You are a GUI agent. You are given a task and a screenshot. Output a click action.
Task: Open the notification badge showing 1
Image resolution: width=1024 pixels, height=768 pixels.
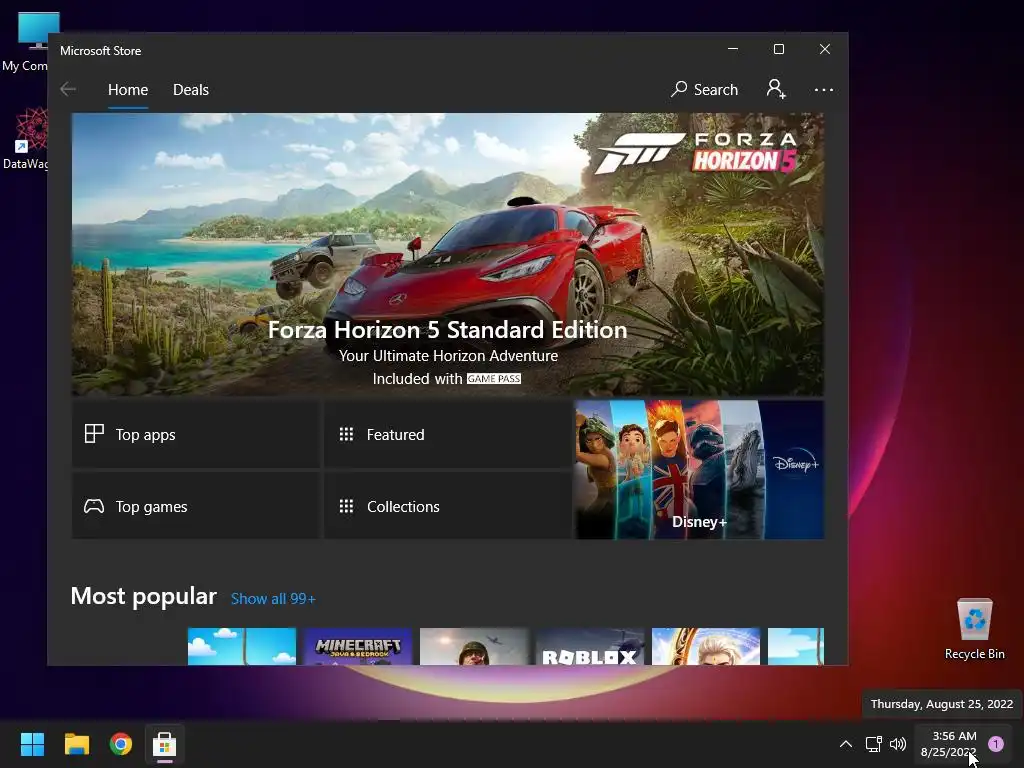click(996, 744)
